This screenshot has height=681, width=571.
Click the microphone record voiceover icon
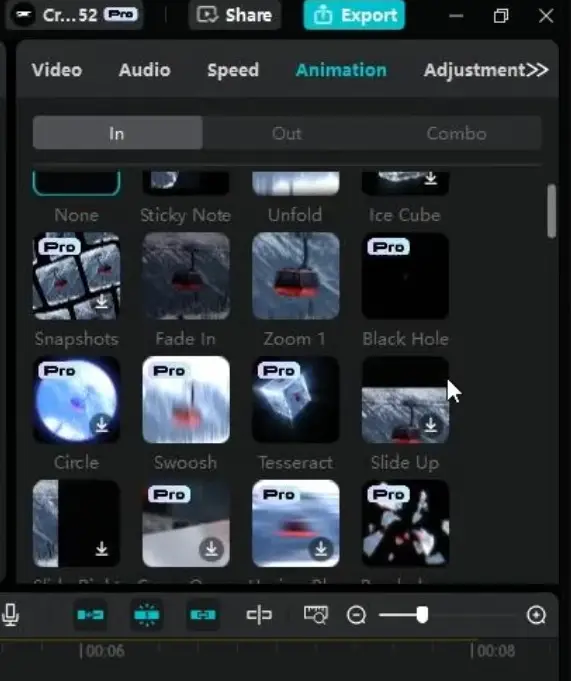pos(10,615)
